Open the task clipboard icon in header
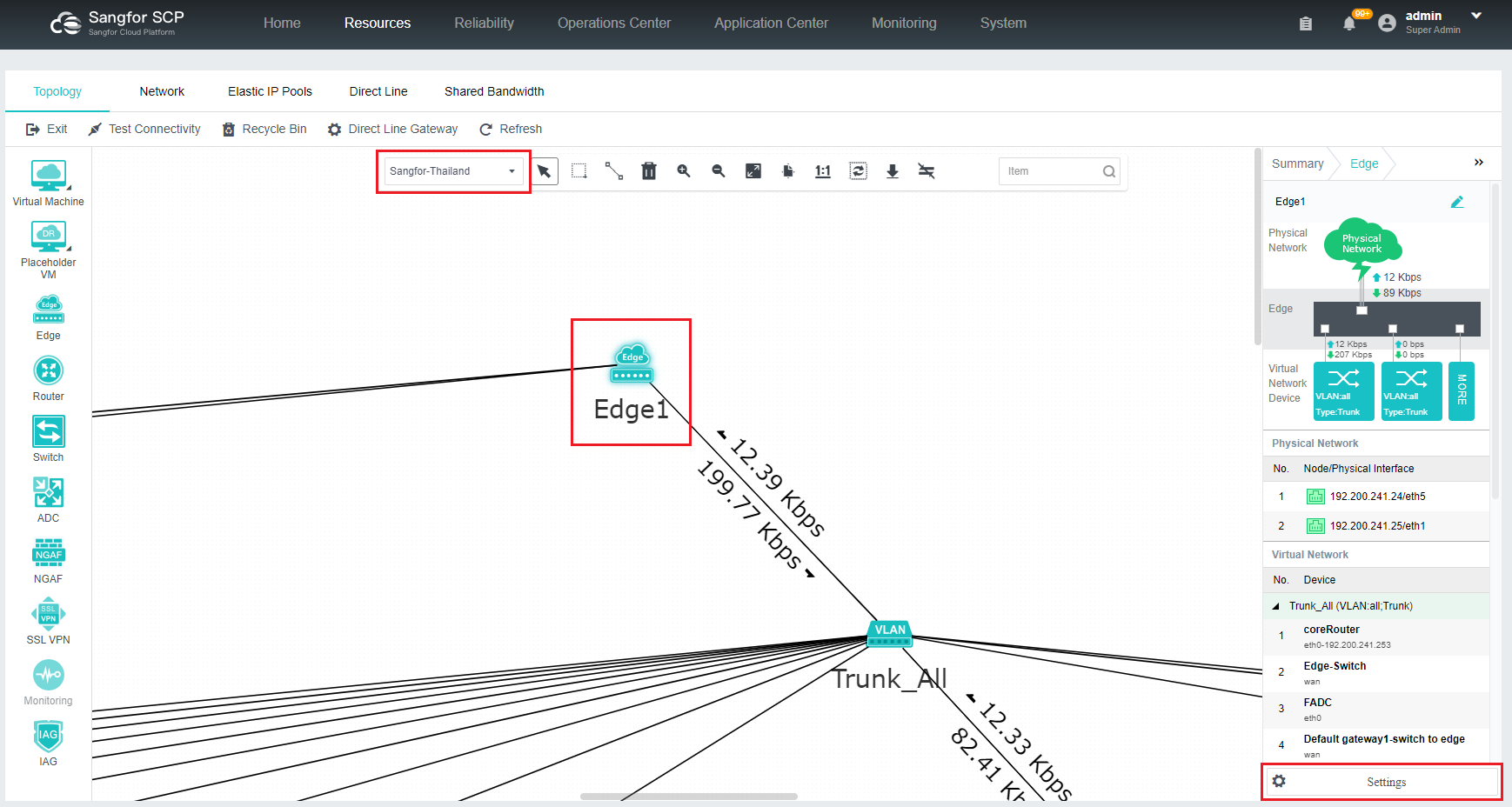The image size is (1512, 807). click(1306, 23)
